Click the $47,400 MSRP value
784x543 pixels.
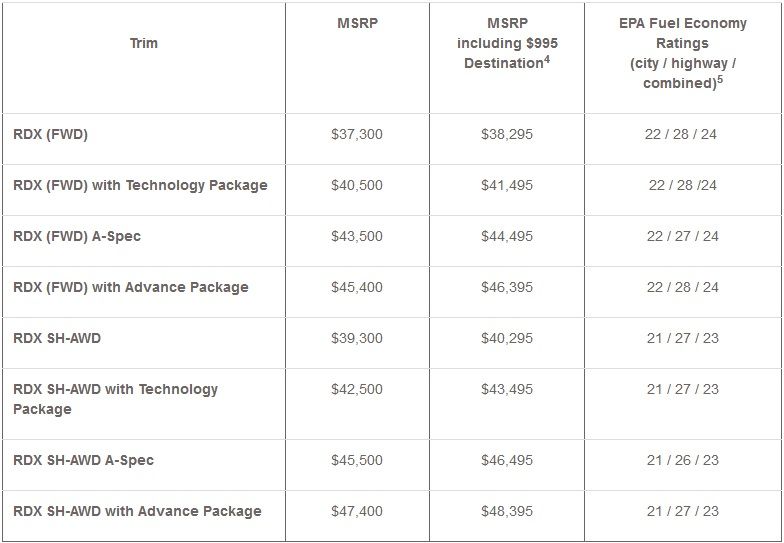356,511
